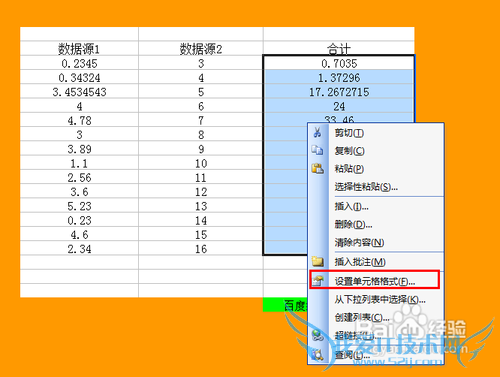Select the 数据源2 header cell
This screenshot has height=377, width=500.
point(201,49)
